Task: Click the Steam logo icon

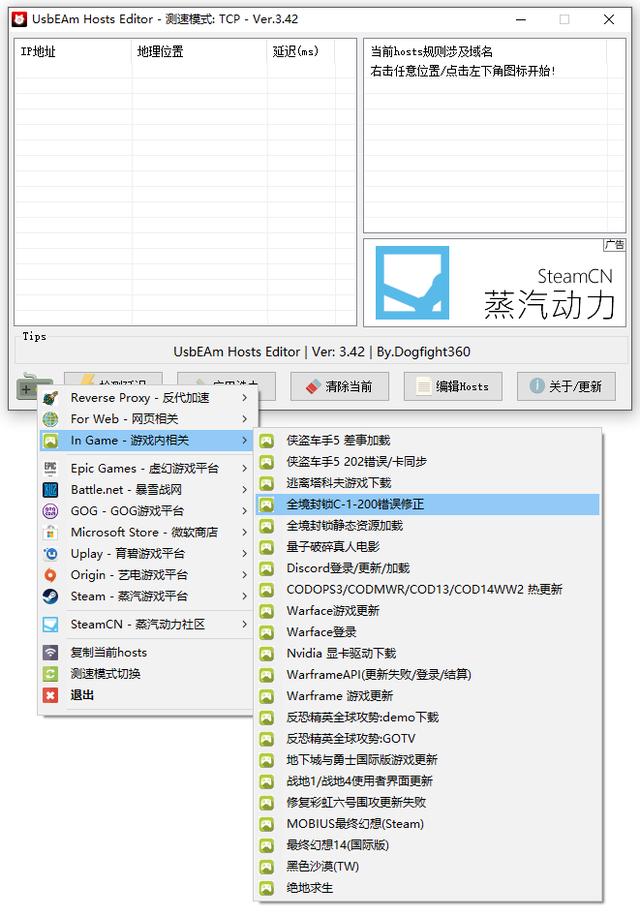Action: pos(50,596)
